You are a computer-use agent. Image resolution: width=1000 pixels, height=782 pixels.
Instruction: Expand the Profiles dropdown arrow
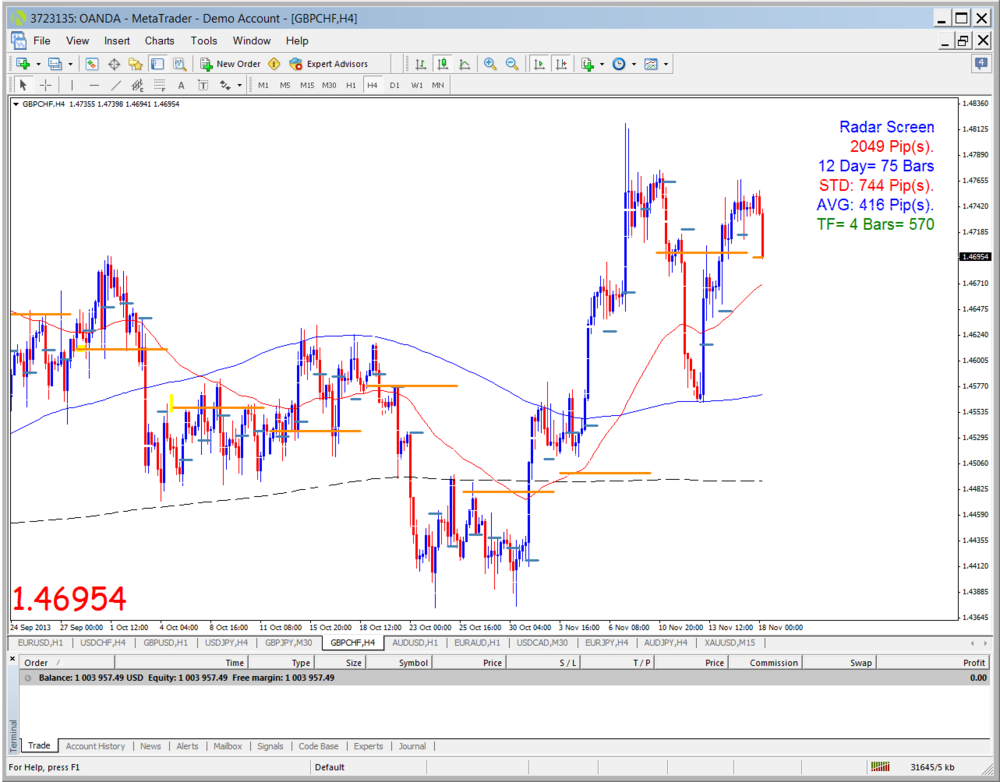[70, 64]
